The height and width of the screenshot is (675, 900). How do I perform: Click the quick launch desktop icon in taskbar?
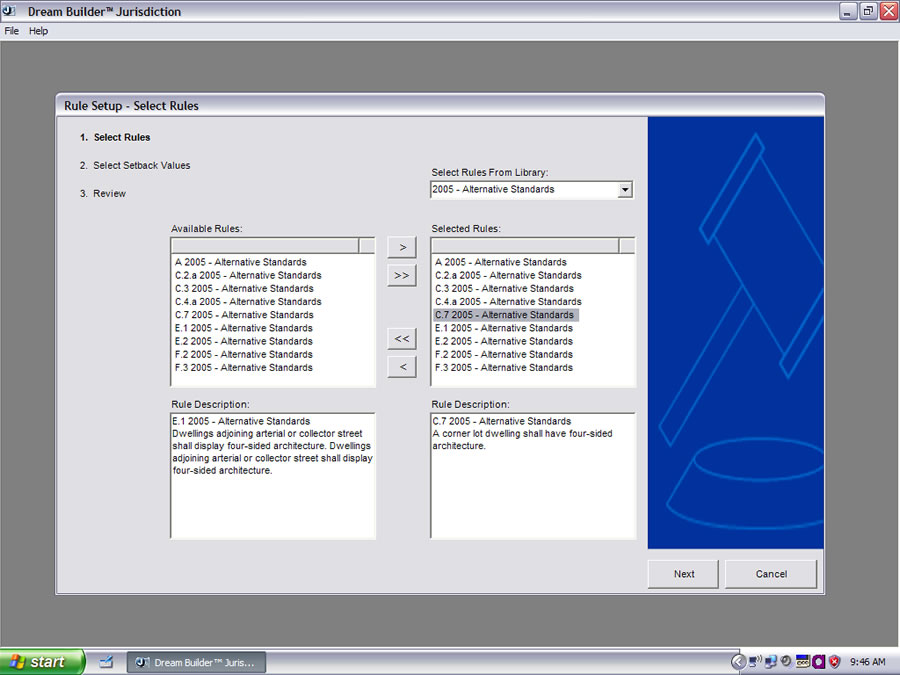point(106,662)
